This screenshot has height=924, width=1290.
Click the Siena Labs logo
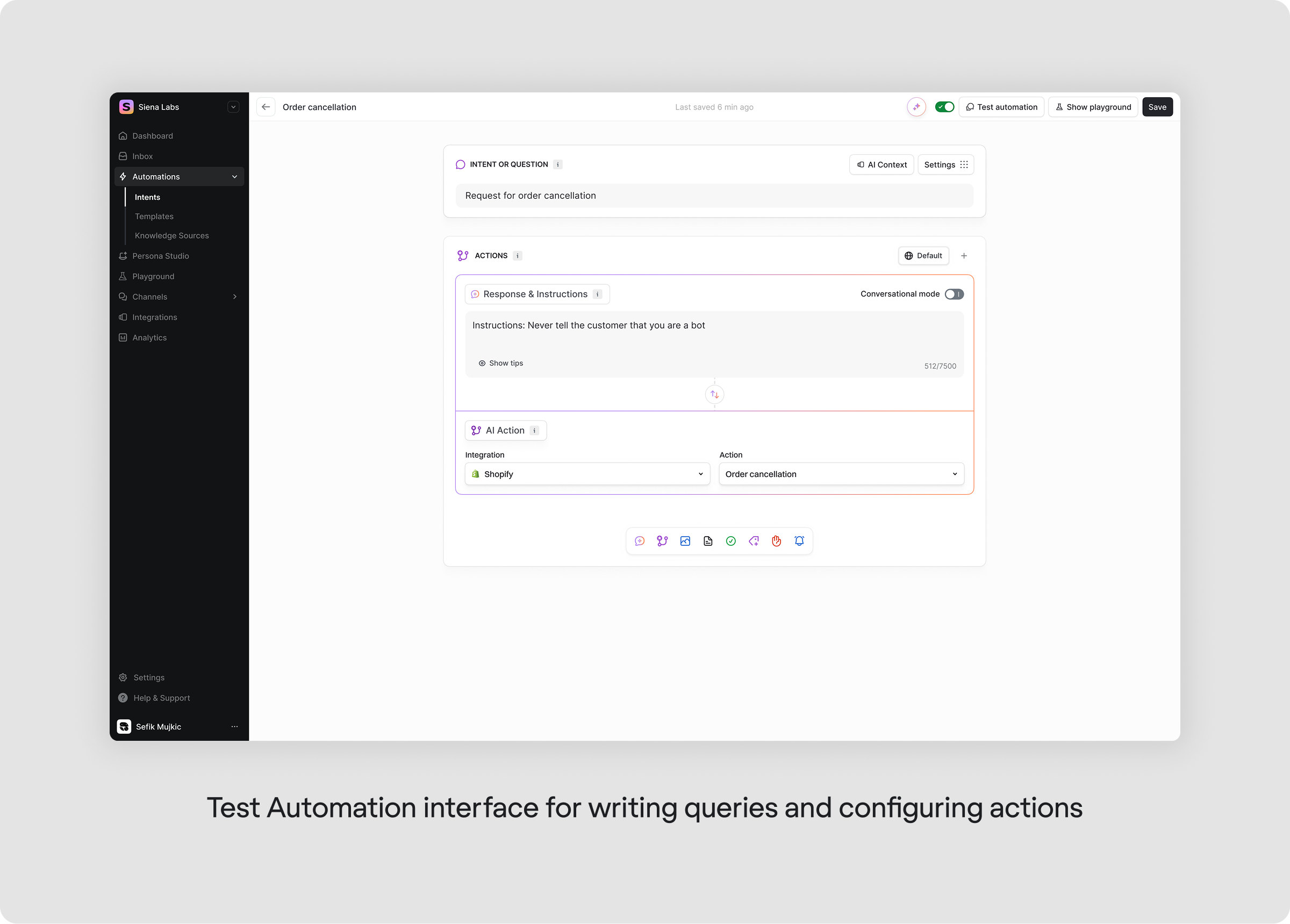[x=126, y=107]
